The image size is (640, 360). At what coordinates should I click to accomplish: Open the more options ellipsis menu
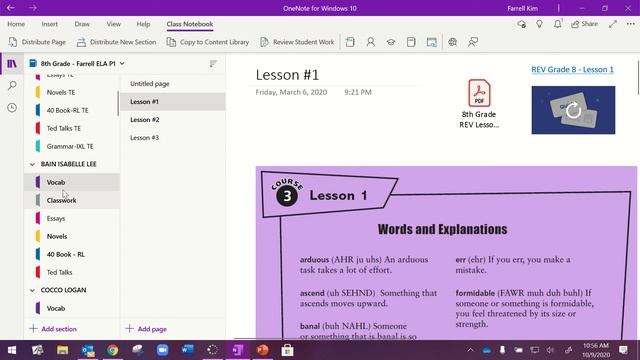631,24
